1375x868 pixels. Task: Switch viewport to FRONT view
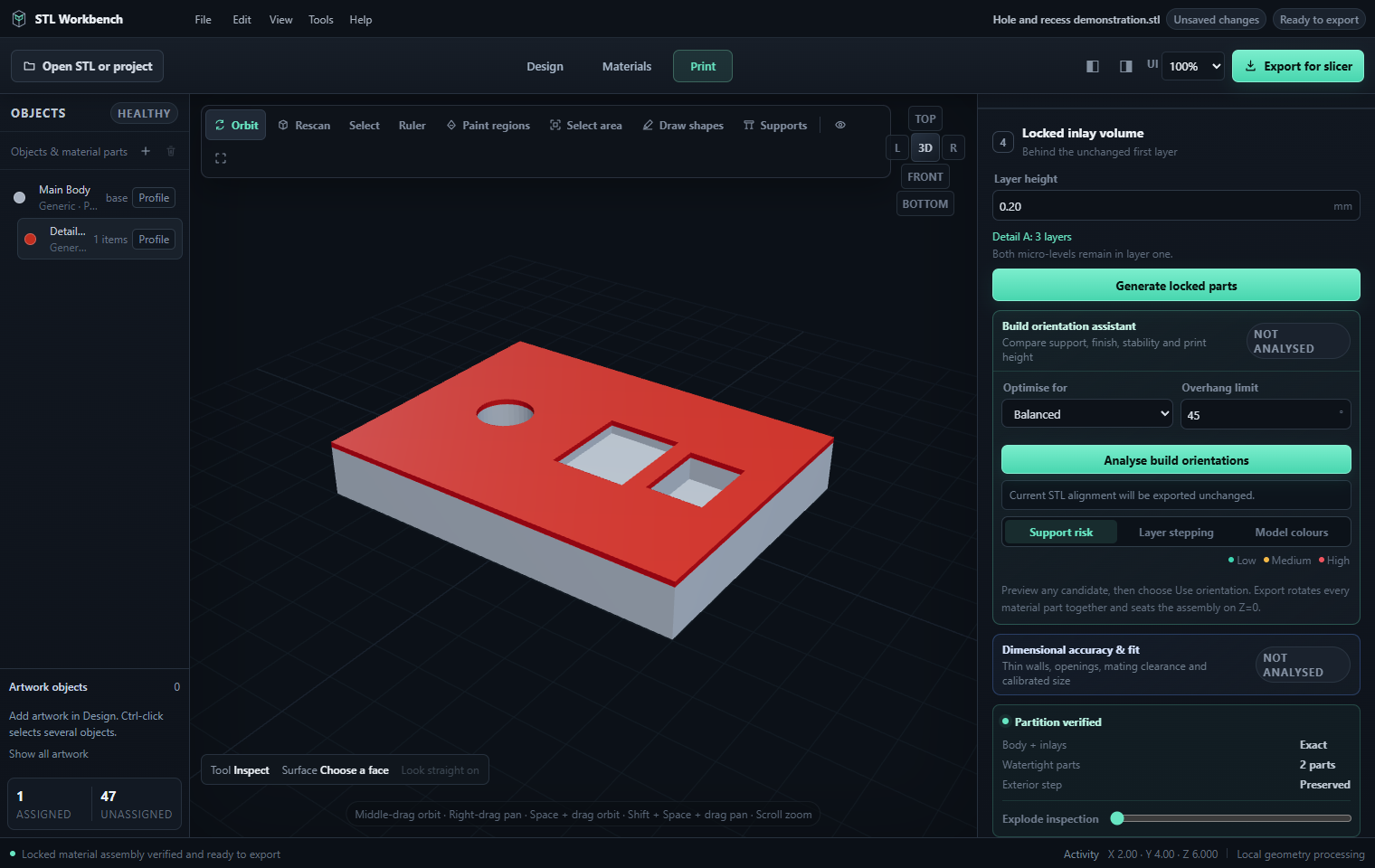925,176
